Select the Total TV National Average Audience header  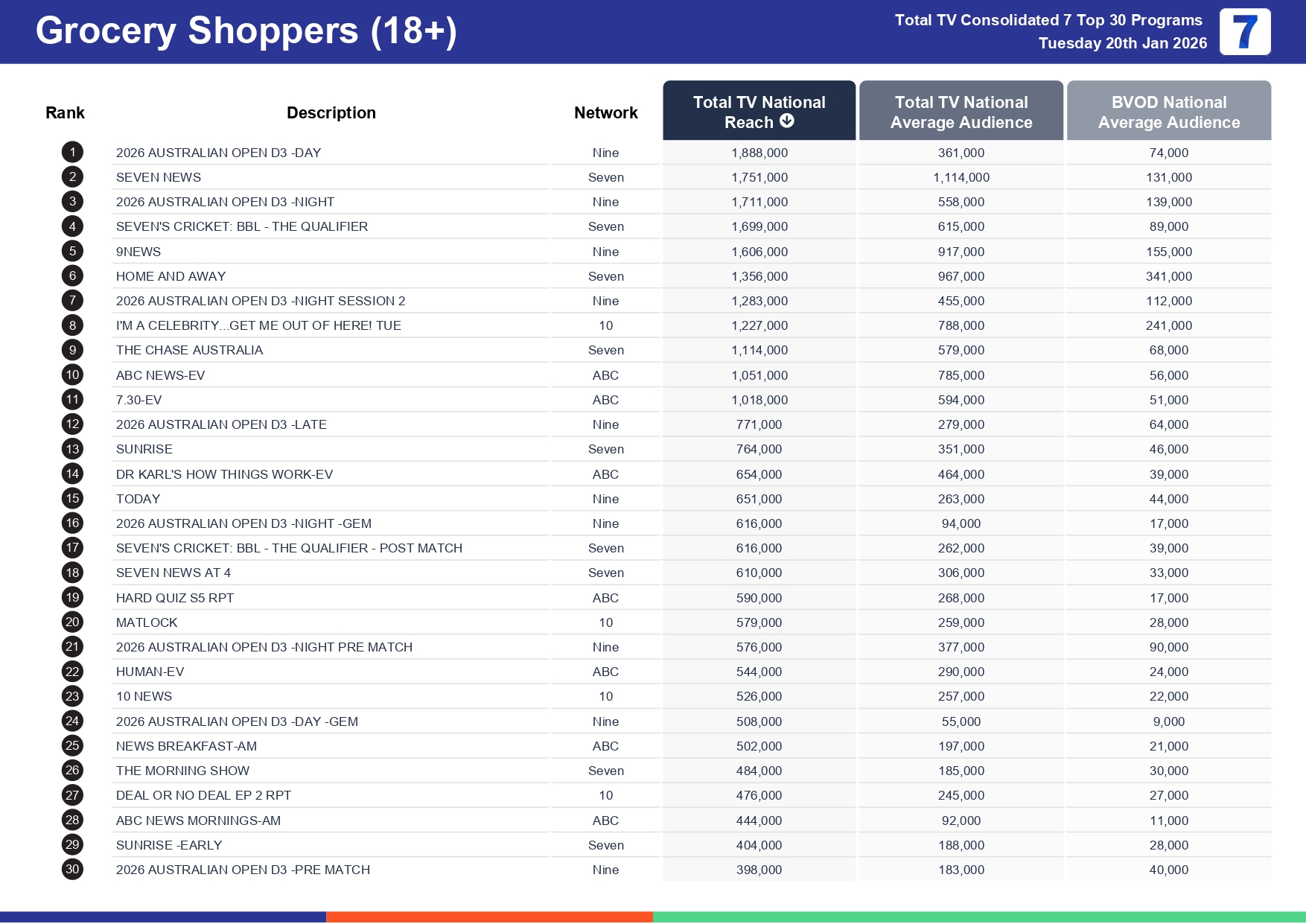coord(961,112)
